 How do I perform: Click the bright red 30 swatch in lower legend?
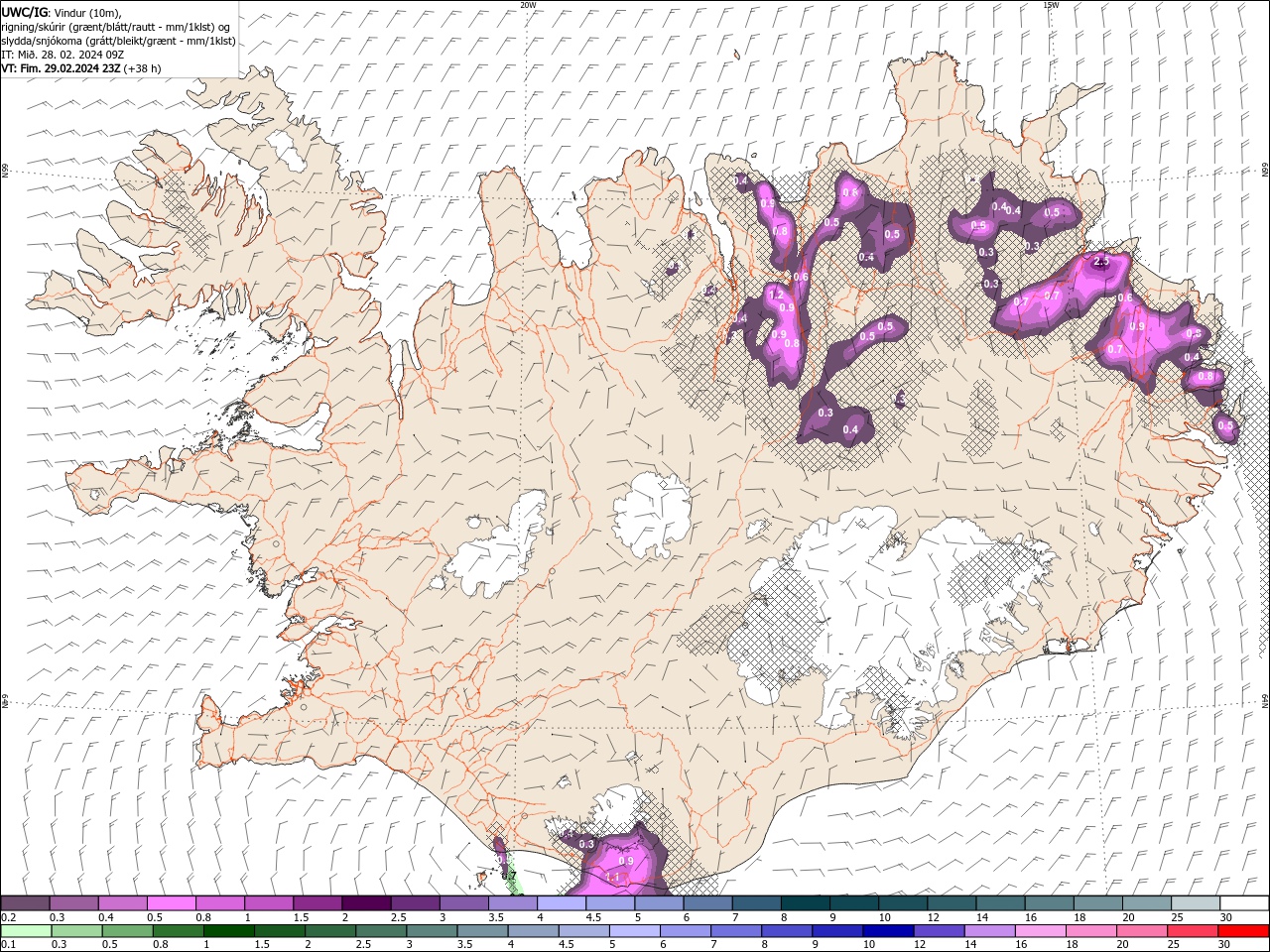[1243, 931]
